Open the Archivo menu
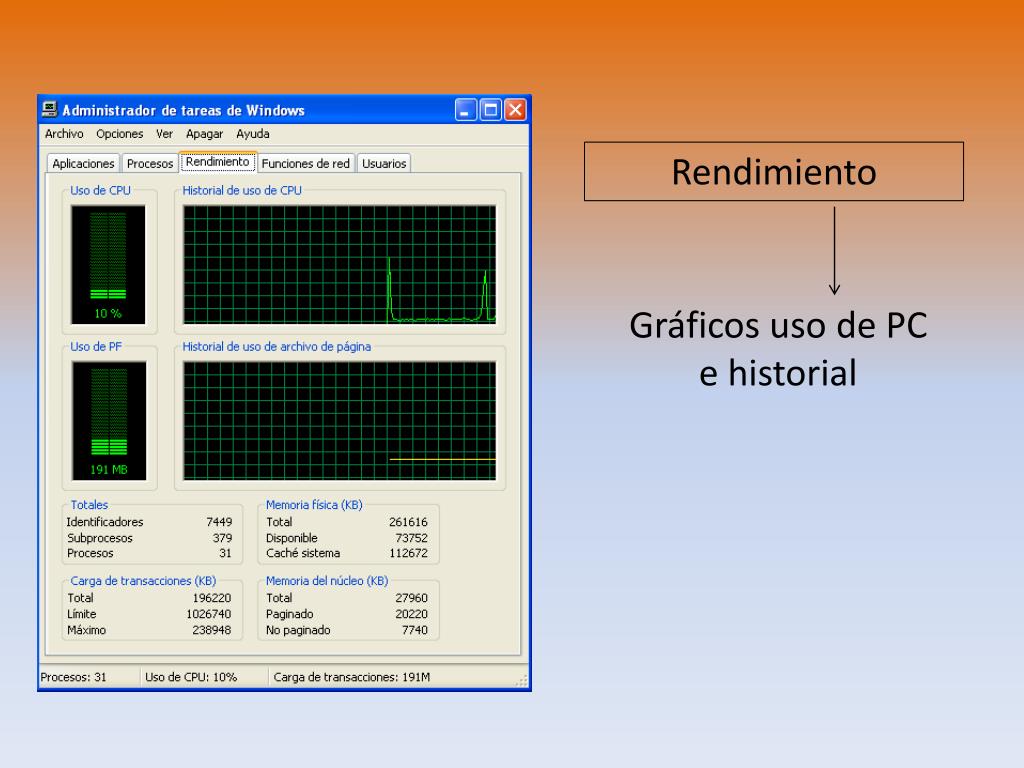Screen dimensions: 1024x768 tap(64, 134)
